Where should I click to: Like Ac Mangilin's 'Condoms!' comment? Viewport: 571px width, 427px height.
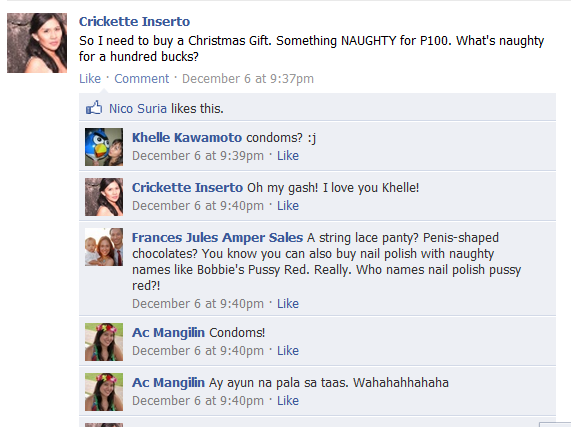pos(288,351)
